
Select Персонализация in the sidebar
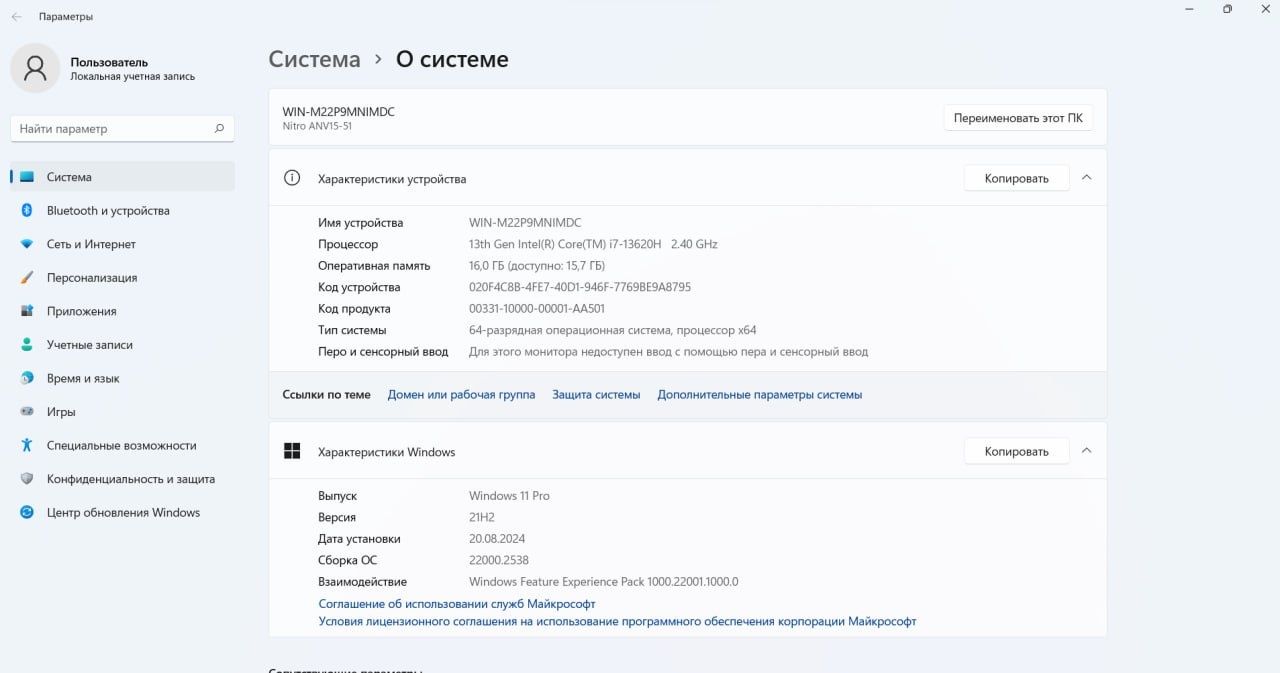coord(123,278)
